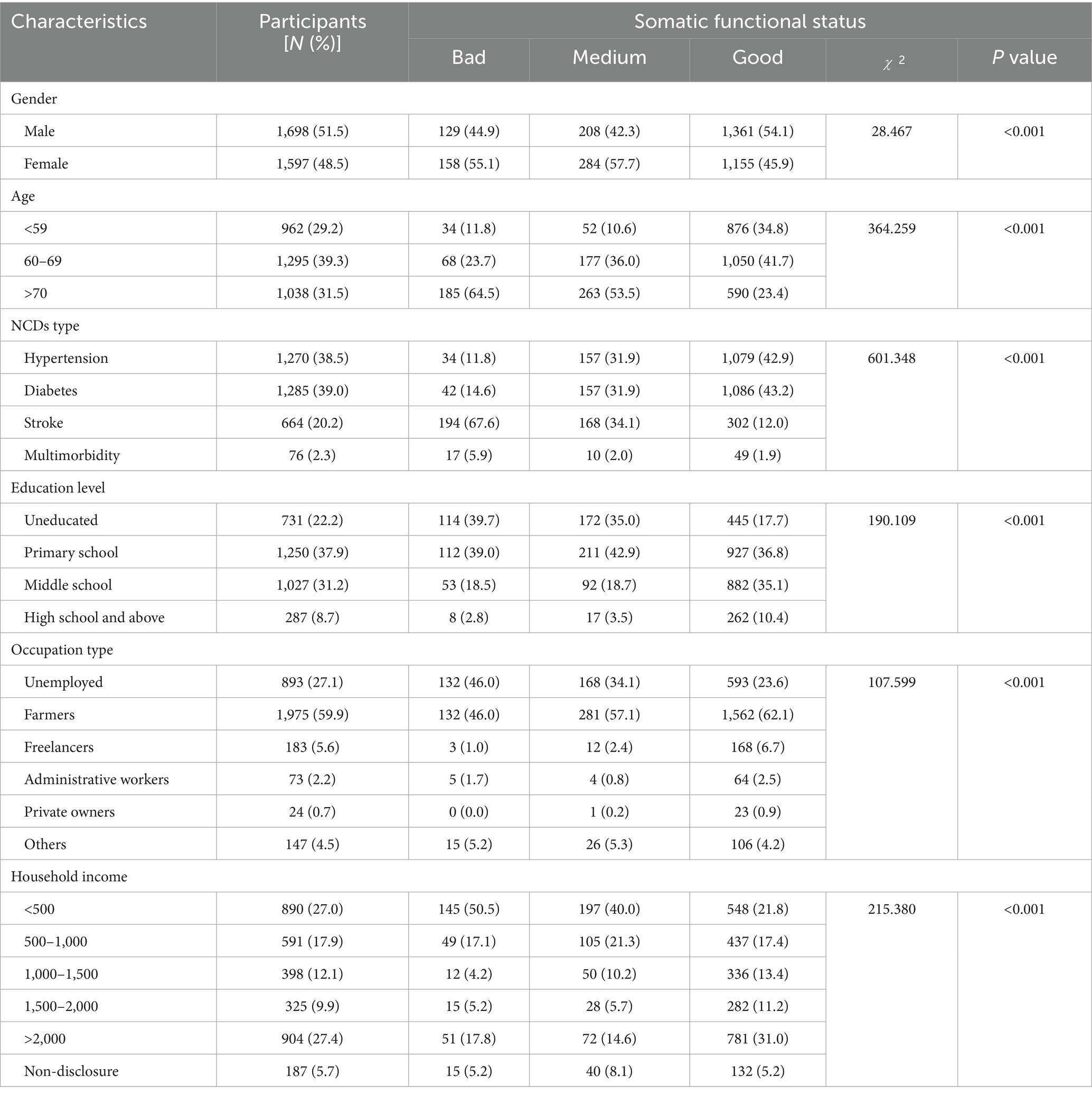1092x1096 pixels.
Task: Select the P value column header
Action: coord(1024,57)
